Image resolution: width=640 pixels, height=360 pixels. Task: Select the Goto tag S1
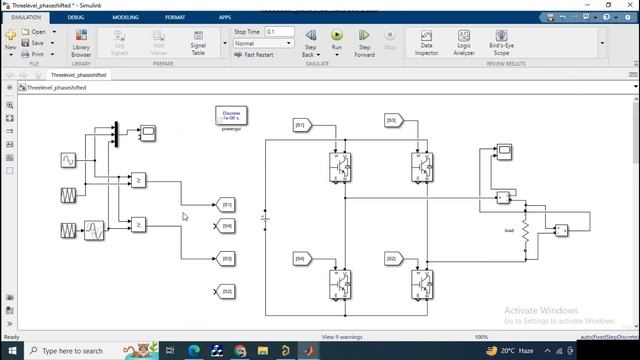point(226,204)
